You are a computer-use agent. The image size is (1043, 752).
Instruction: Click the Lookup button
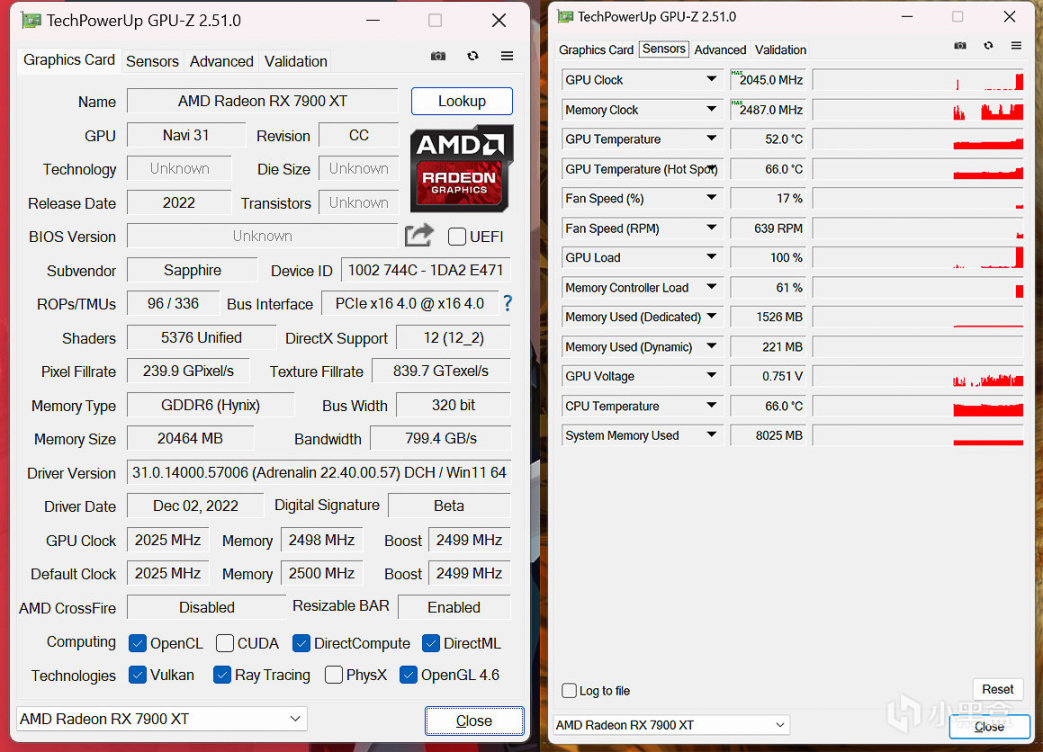click(x=462, y=101)
